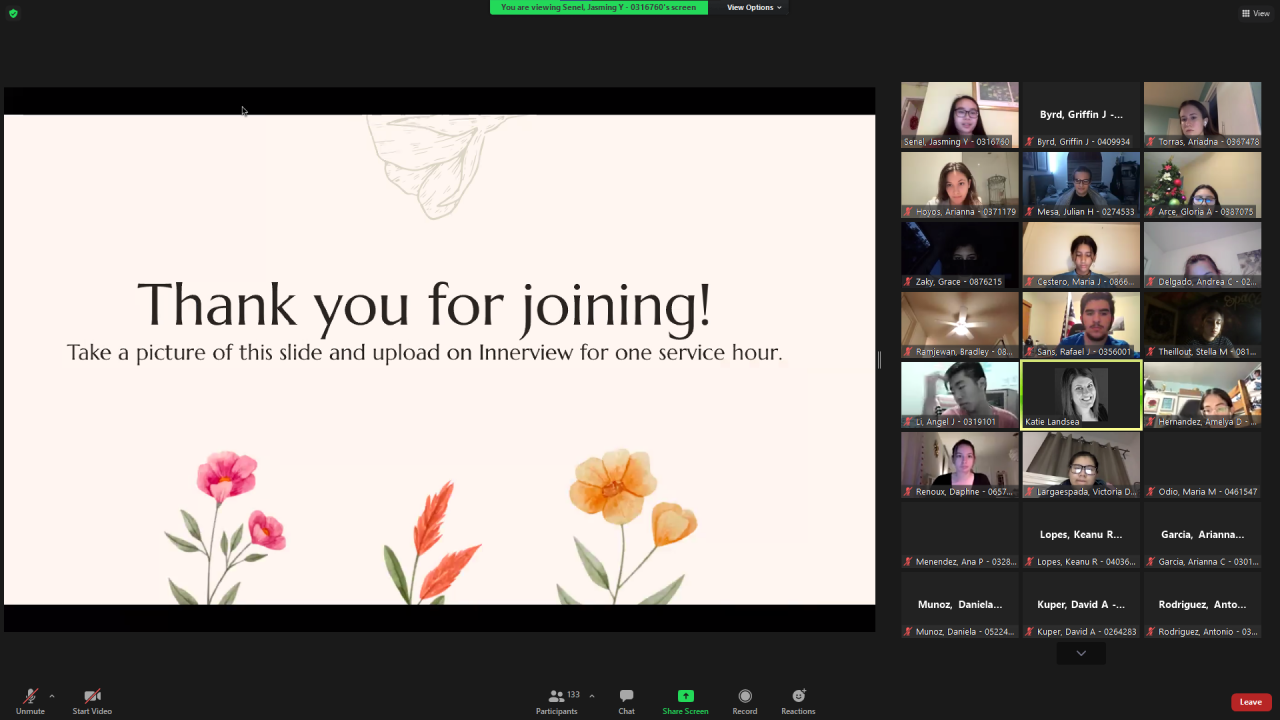Select Cestero, Maria J video tile
Image resolution: width=1280 pixels, height=720 pixels.
(1081, 255)
